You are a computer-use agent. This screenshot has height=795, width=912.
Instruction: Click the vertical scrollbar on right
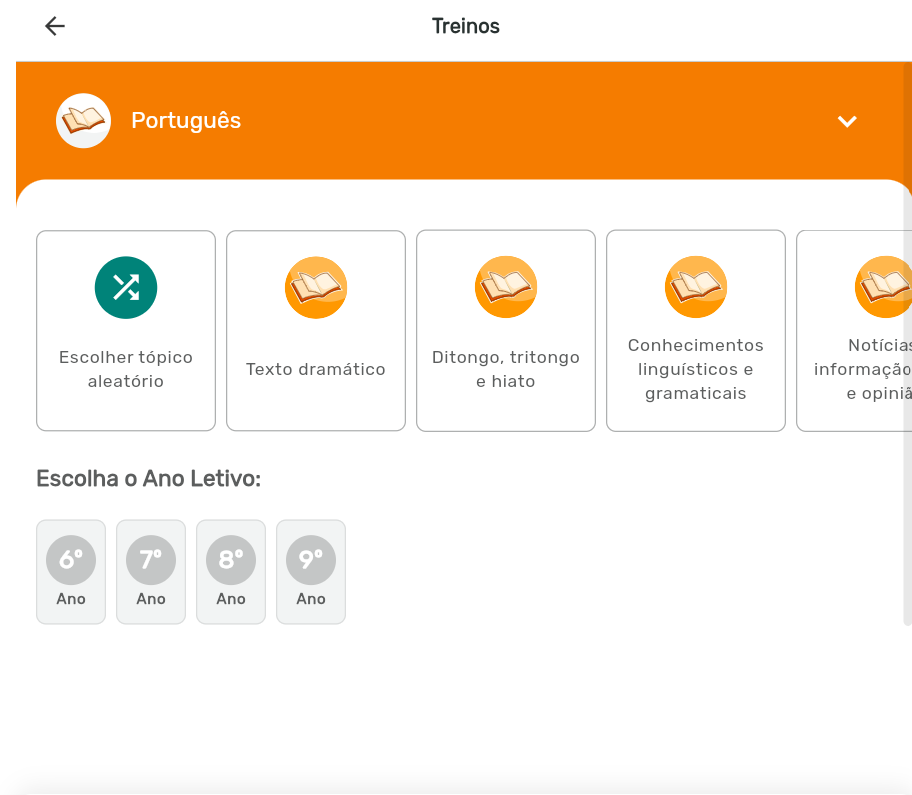click(x=907, y=400)
